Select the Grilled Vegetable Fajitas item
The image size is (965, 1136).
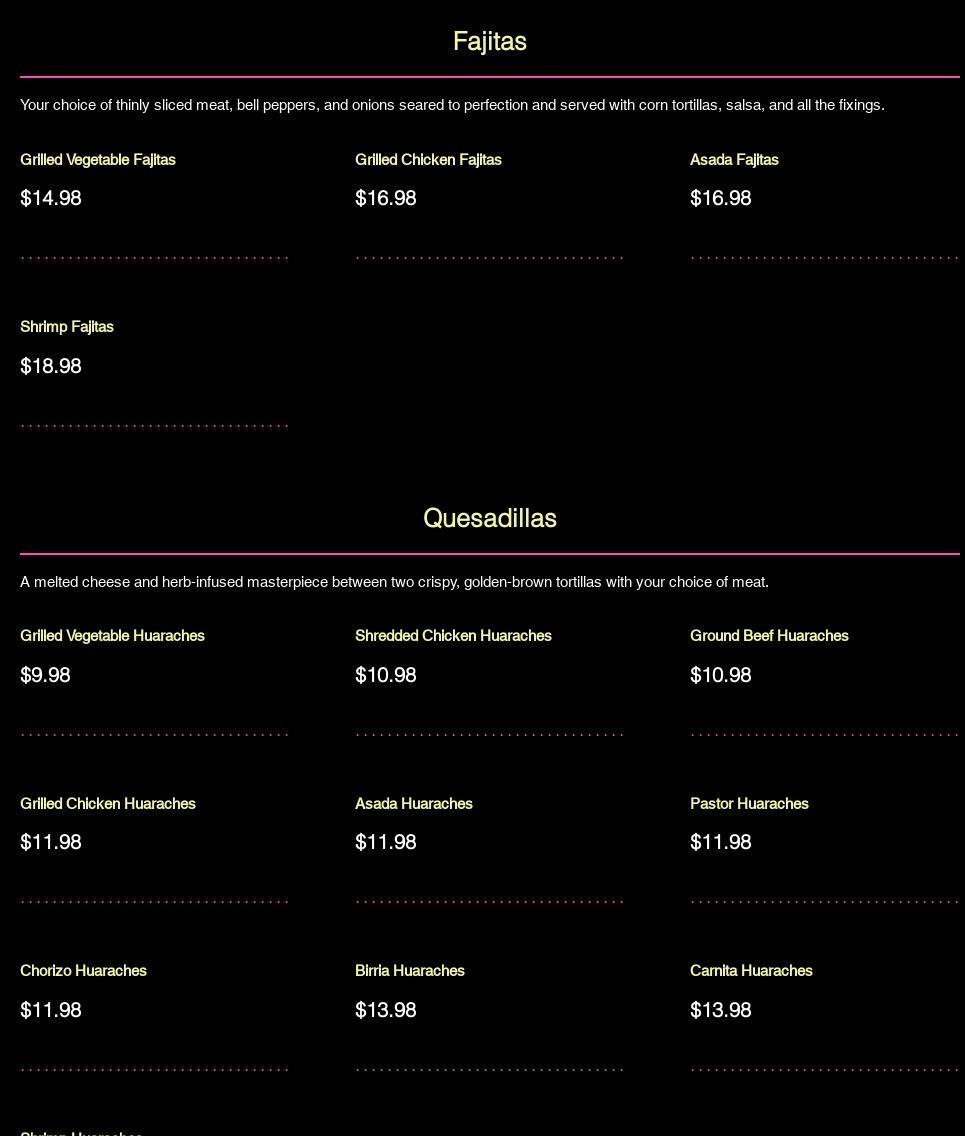(x=98, y=160)
